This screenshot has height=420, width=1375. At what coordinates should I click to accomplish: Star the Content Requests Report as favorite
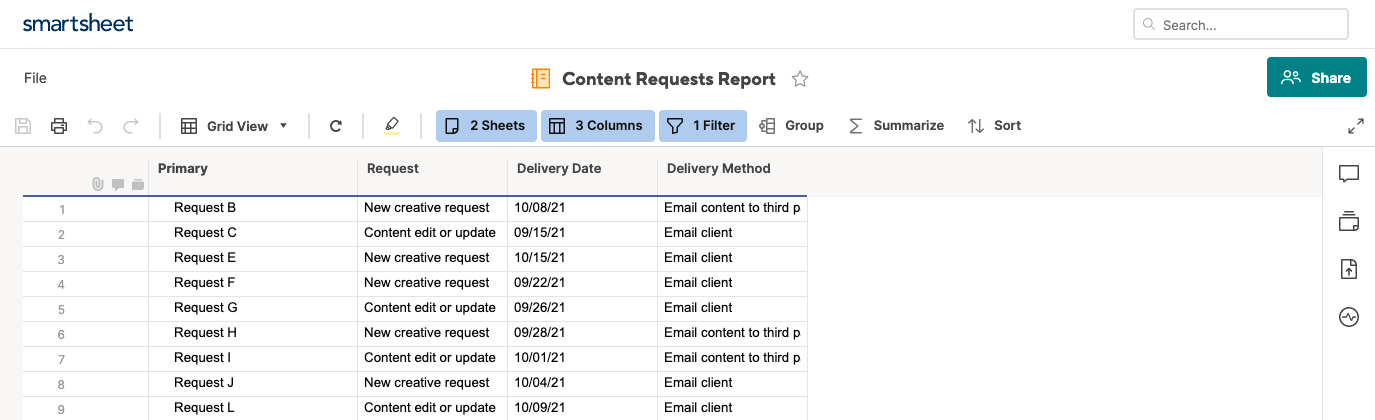(800, 79)
